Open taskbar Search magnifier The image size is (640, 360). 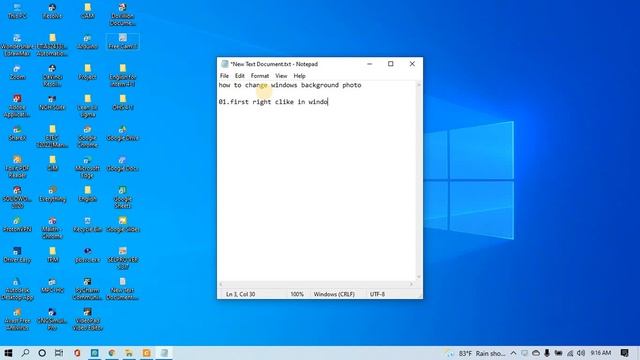[25, 353]
